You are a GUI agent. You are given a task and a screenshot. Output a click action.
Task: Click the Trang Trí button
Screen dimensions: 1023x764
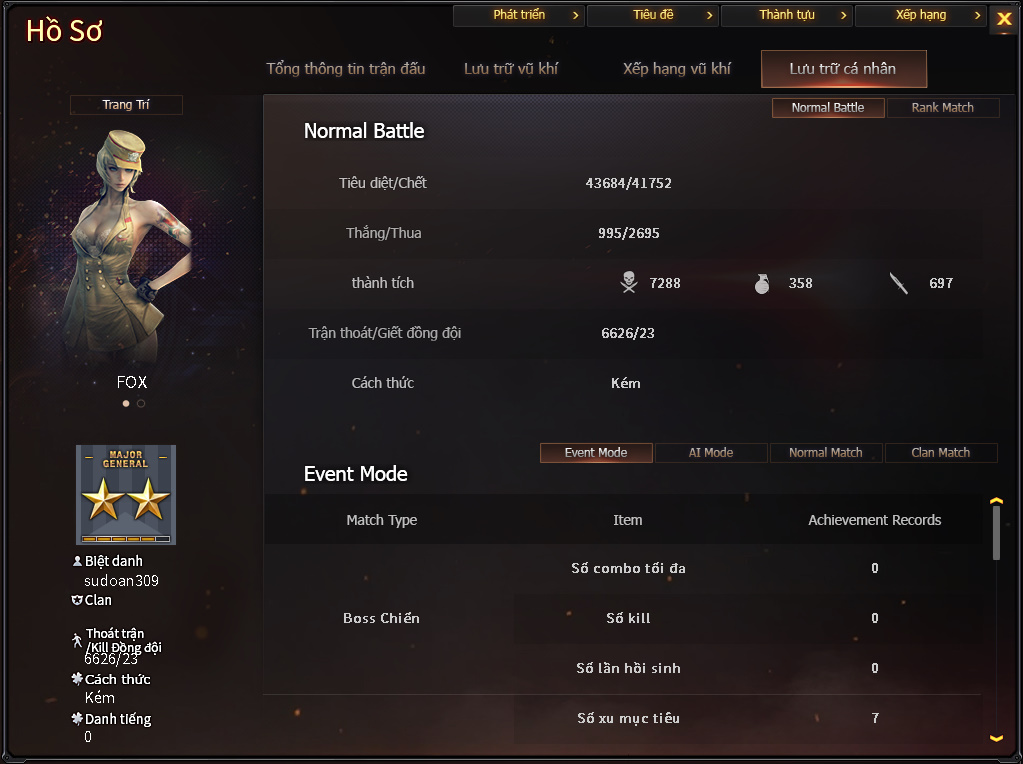pyautogui.click(x=126, y=104)
